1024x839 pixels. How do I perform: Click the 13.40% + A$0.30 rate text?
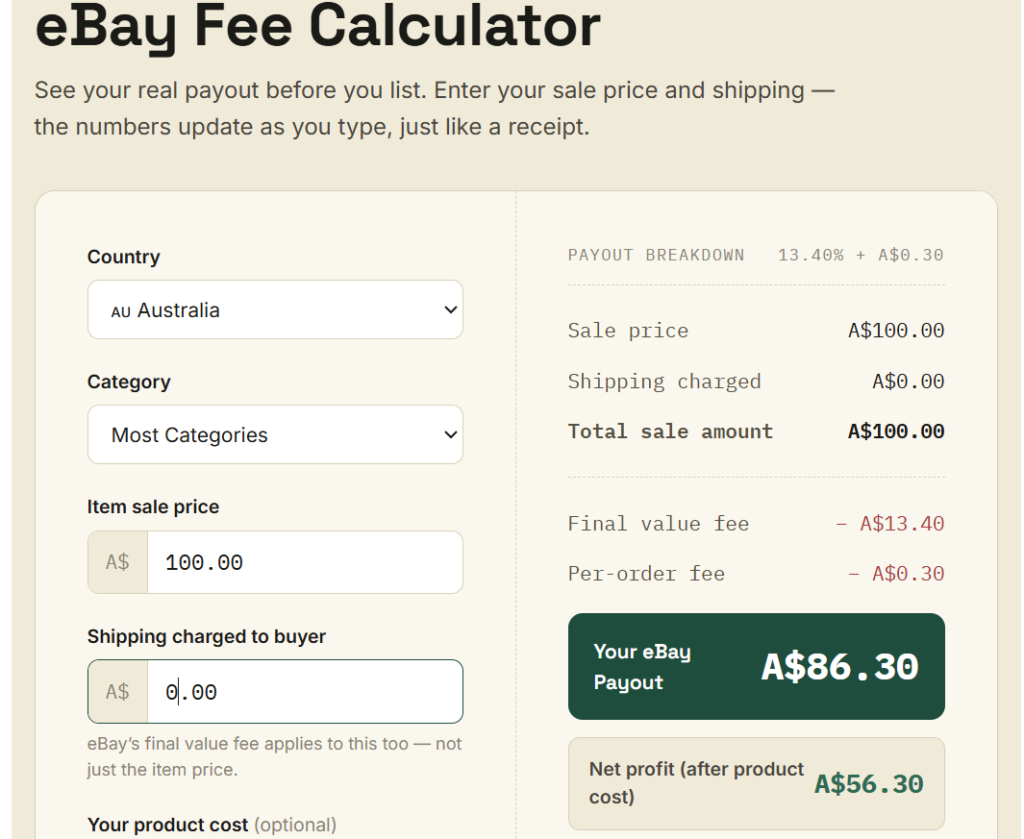860,255
